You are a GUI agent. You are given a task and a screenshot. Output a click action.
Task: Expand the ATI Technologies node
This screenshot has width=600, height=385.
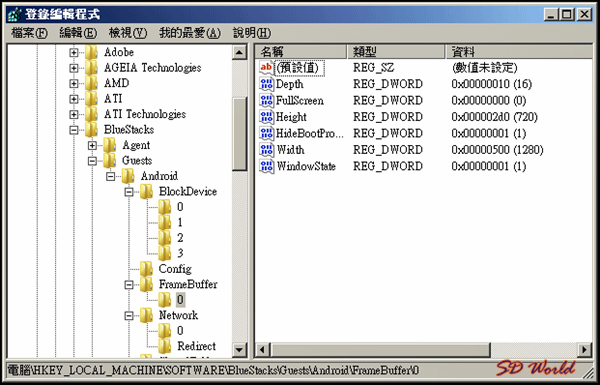pos(74,114)
